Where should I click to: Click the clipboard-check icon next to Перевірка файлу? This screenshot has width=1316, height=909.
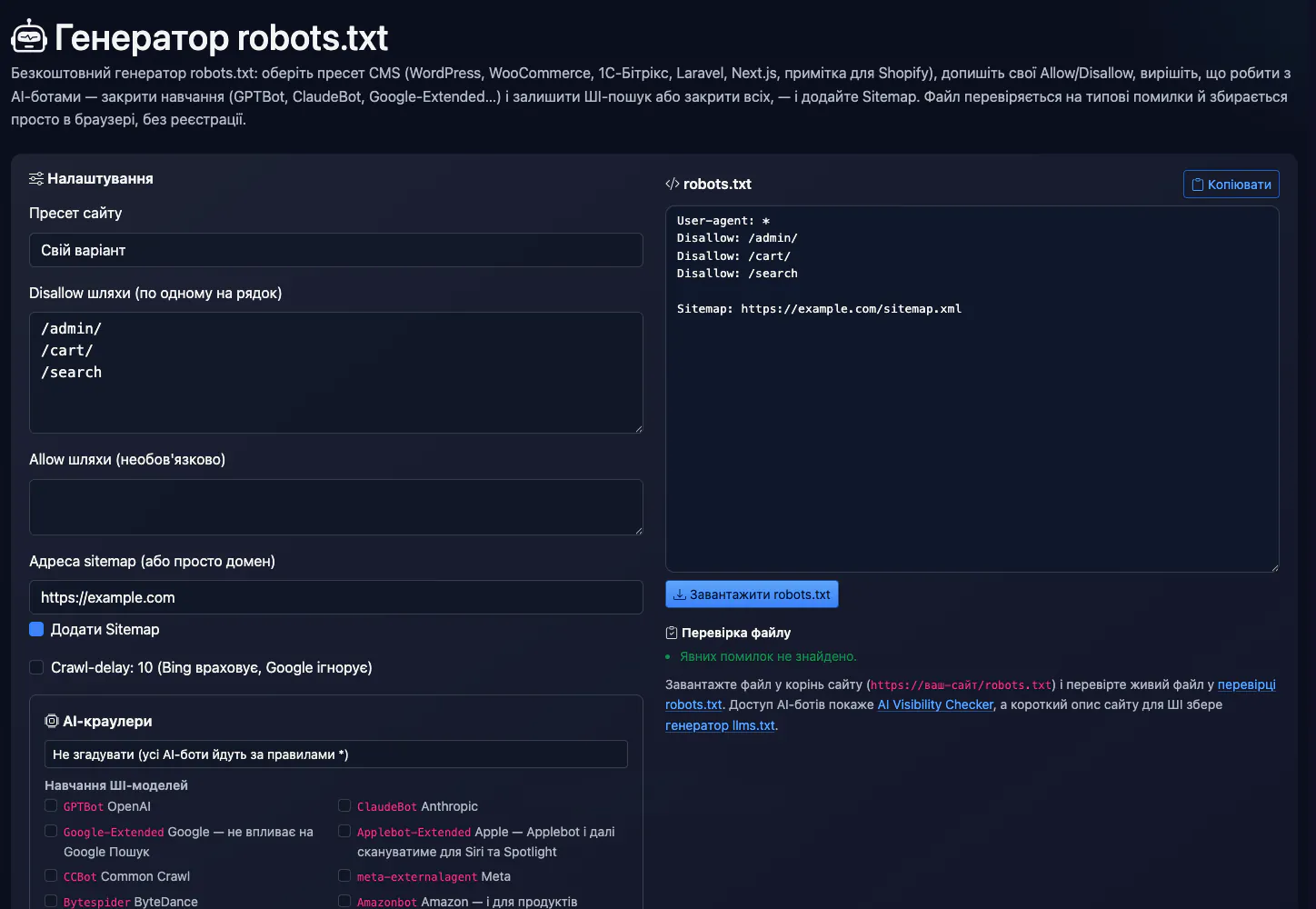click(x=672, y=633)
